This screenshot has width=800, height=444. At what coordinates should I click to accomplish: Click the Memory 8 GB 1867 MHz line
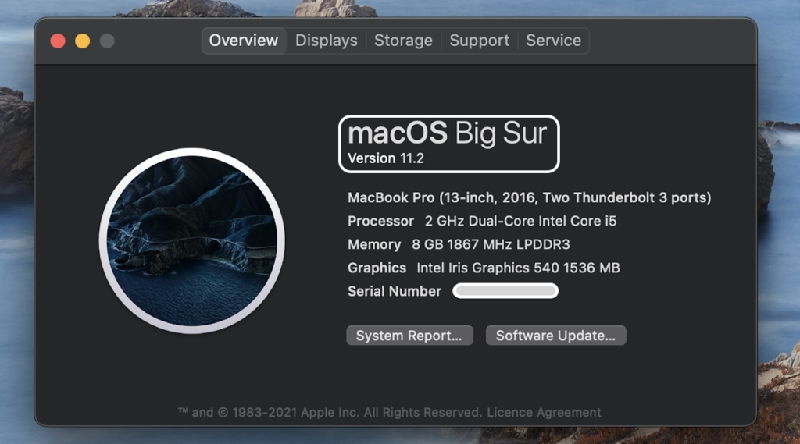tap(459, 244)
